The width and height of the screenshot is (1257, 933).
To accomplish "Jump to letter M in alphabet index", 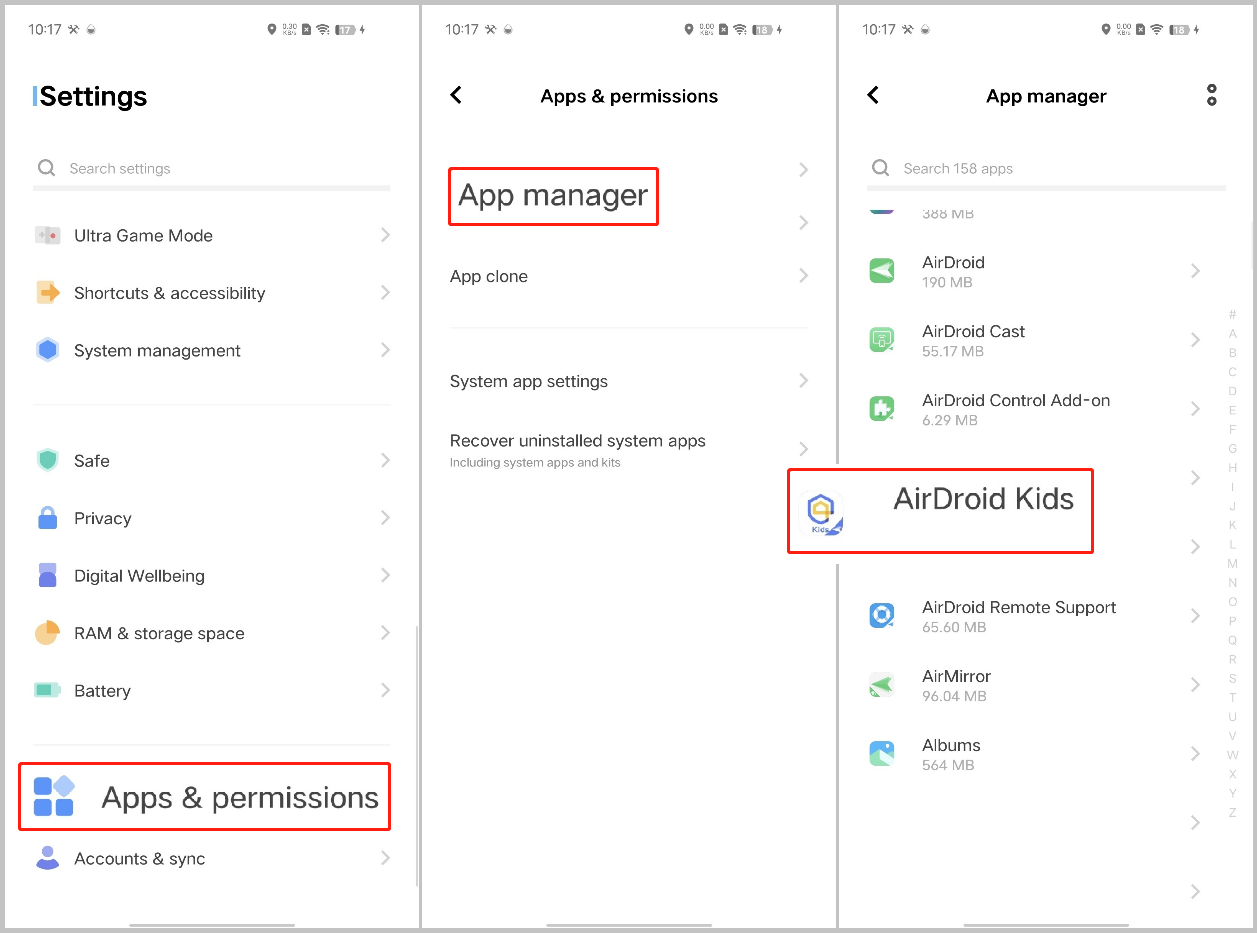I will pos(1232,564).
